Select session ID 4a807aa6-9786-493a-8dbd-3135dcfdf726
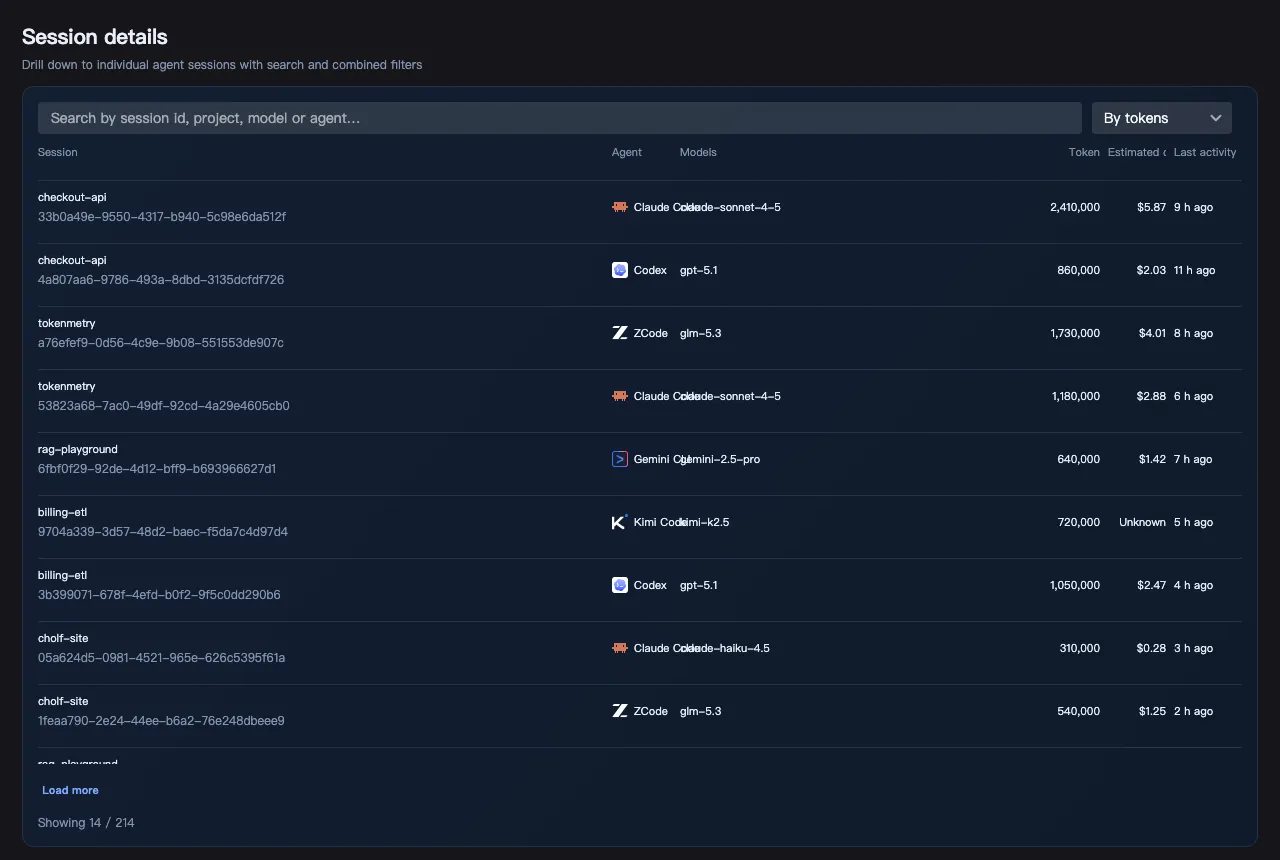 click(161, 280)
